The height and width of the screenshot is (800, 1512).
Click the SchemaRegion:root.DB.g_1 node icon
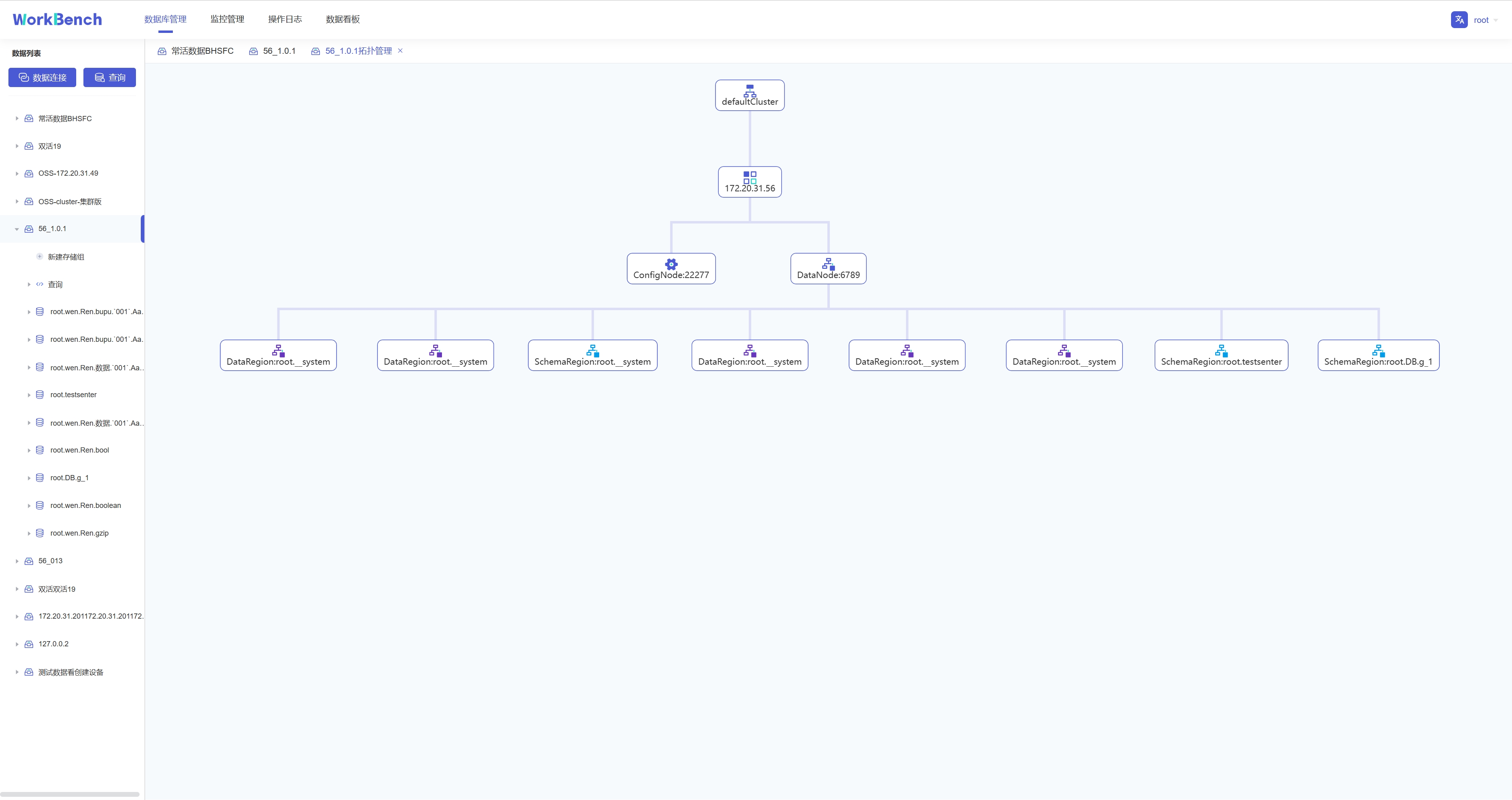pos(1378,351)
